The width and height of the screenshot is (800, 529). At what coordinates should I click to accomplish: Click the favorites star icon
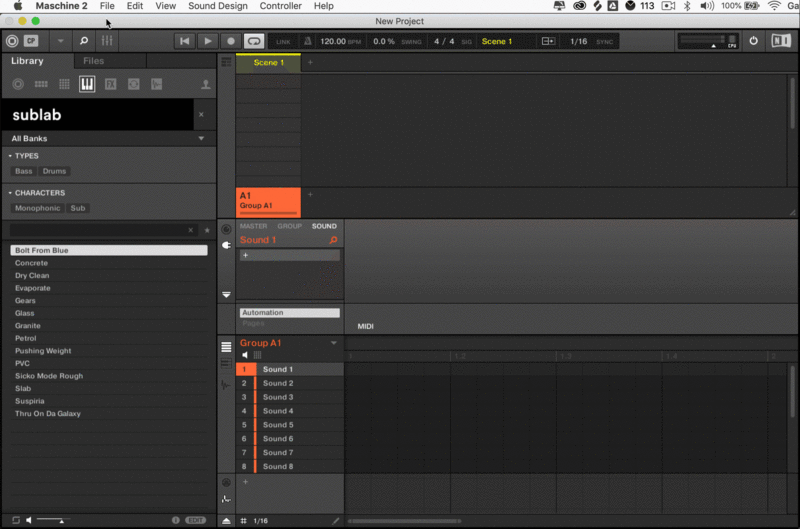coord(207,230)
